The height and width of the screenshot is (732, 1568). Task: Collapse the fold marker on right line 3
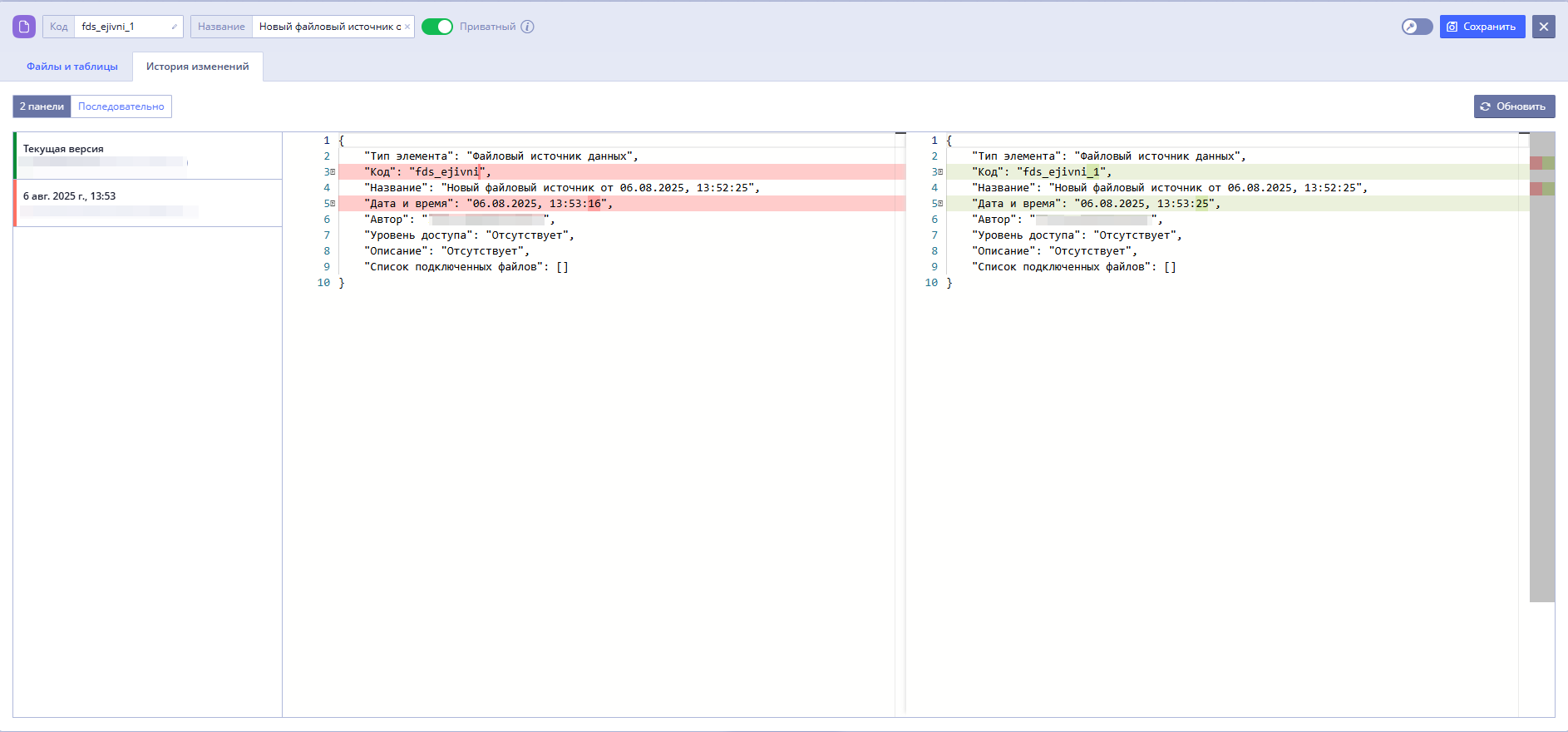[x=940, y=172]
